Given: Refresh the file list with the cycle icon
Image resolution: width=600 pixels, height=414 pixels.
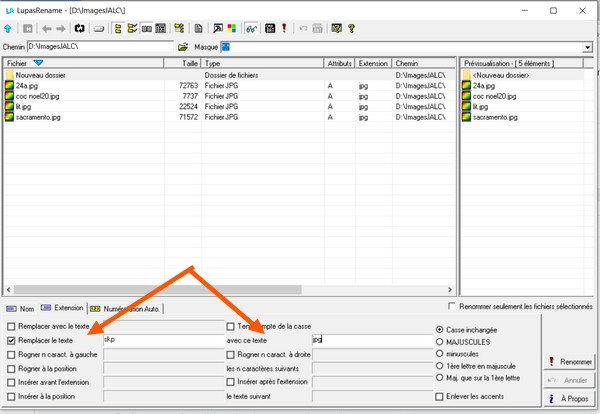Looking at the screenshot, I should 79,28.
